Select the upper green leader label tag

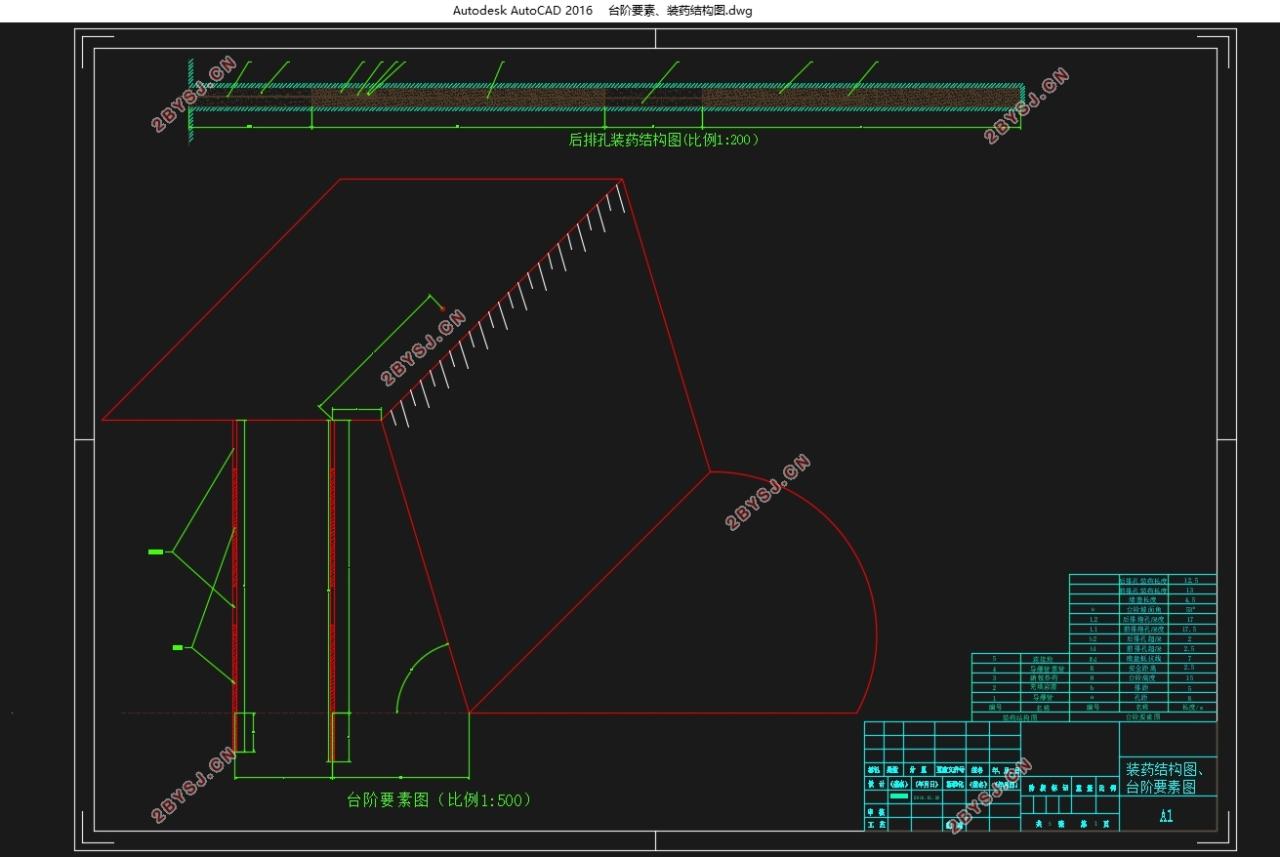(x=155, y=551)
